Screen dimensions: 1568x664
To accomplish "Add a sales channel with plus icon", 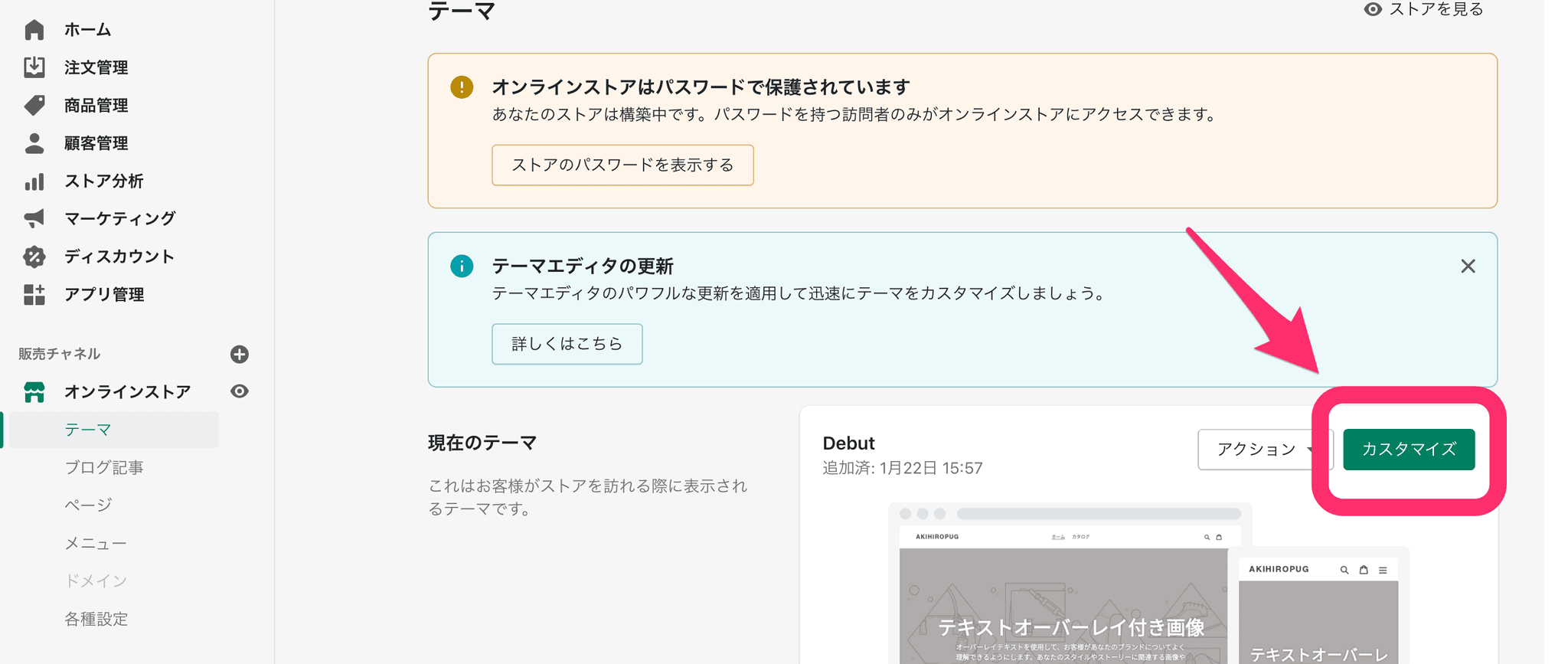I will pos(240,354).
